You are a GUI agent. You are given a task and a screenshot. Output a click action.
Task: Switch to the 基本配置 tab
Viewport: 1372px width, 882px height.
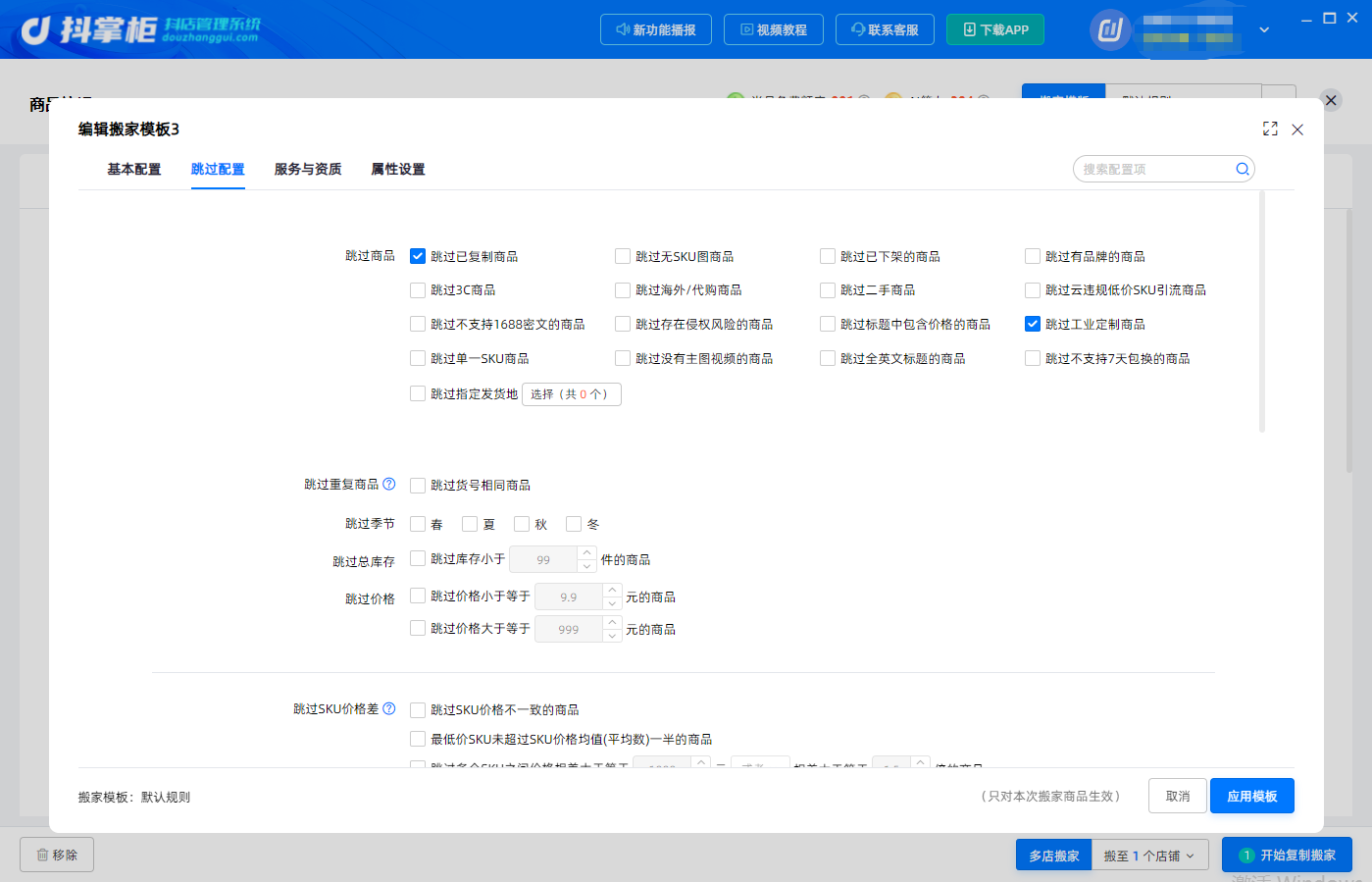point(134,169)
